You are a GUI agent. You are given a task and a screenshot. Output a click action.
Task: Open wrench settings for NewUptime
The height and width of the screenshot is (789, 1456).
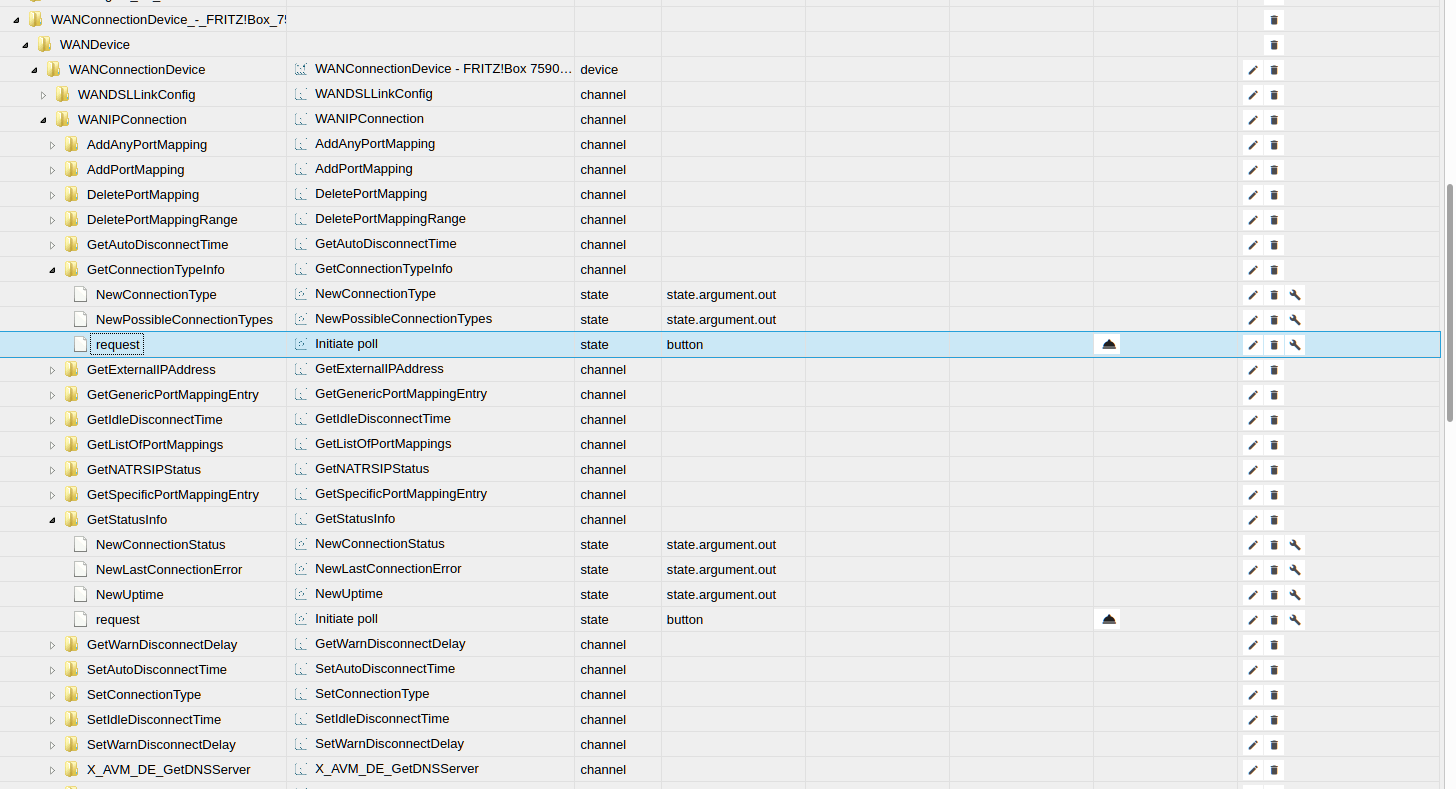pos(1295,595)
